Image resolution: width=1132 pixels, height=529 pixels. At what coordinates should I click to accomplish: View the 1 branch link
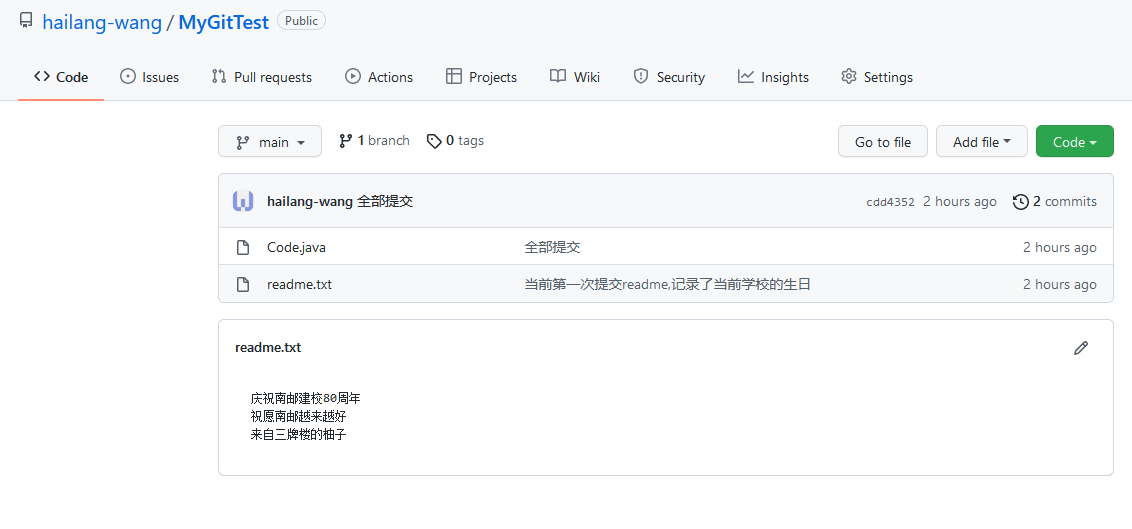(374, 141)
